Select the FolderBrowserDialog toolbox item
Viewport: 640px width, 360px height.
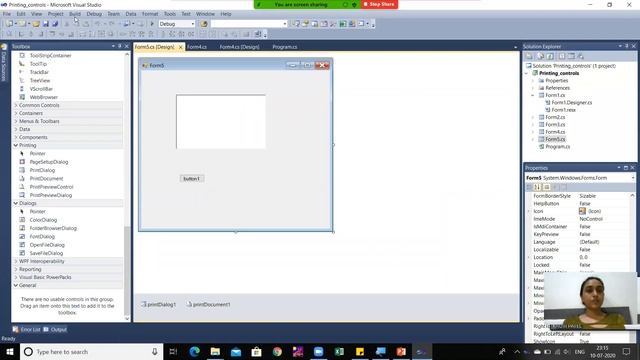click(53, 228)
